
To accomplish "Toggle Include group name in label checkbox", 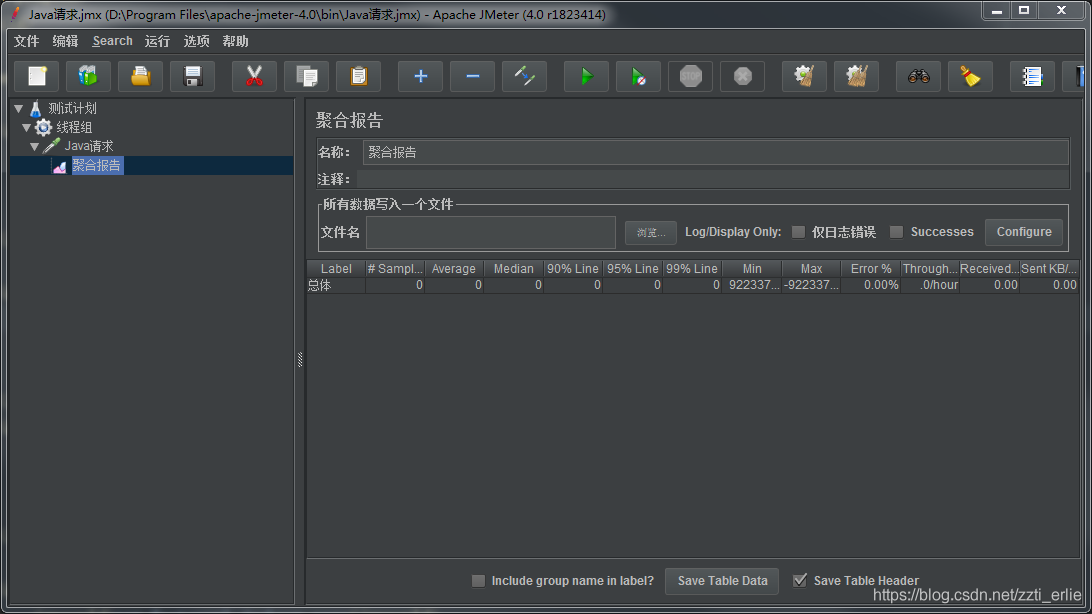I will 478,581.
